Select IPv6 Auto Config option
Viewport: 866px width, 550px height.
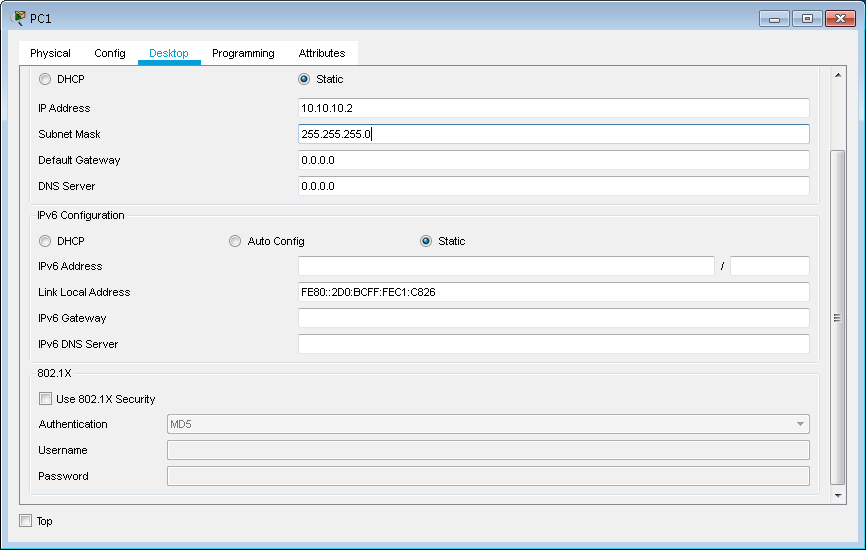point(235,241)
